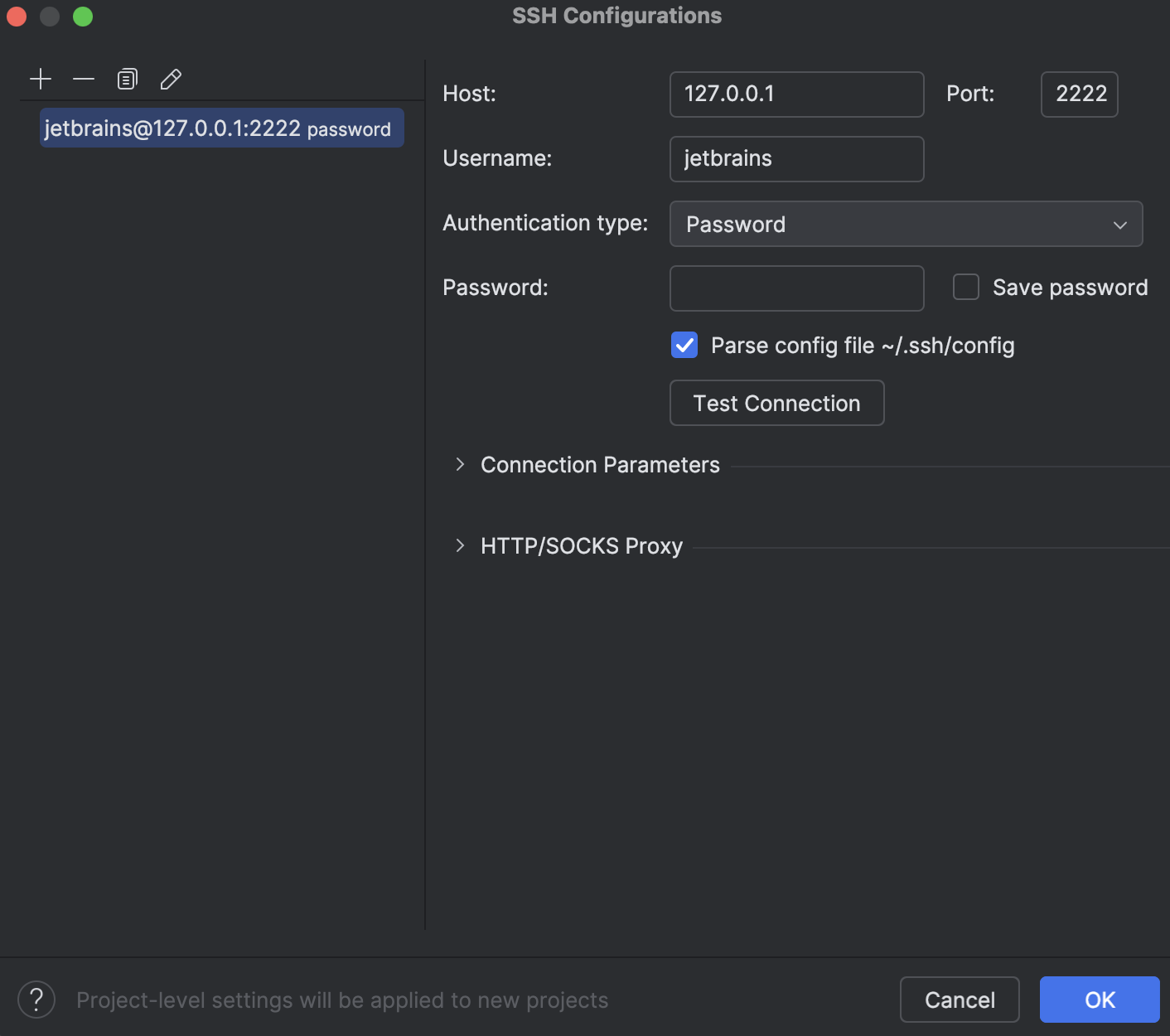Edit the configuration name with the pencil icon
This screenshot has height=1036, width=1170.
point(170,79)
